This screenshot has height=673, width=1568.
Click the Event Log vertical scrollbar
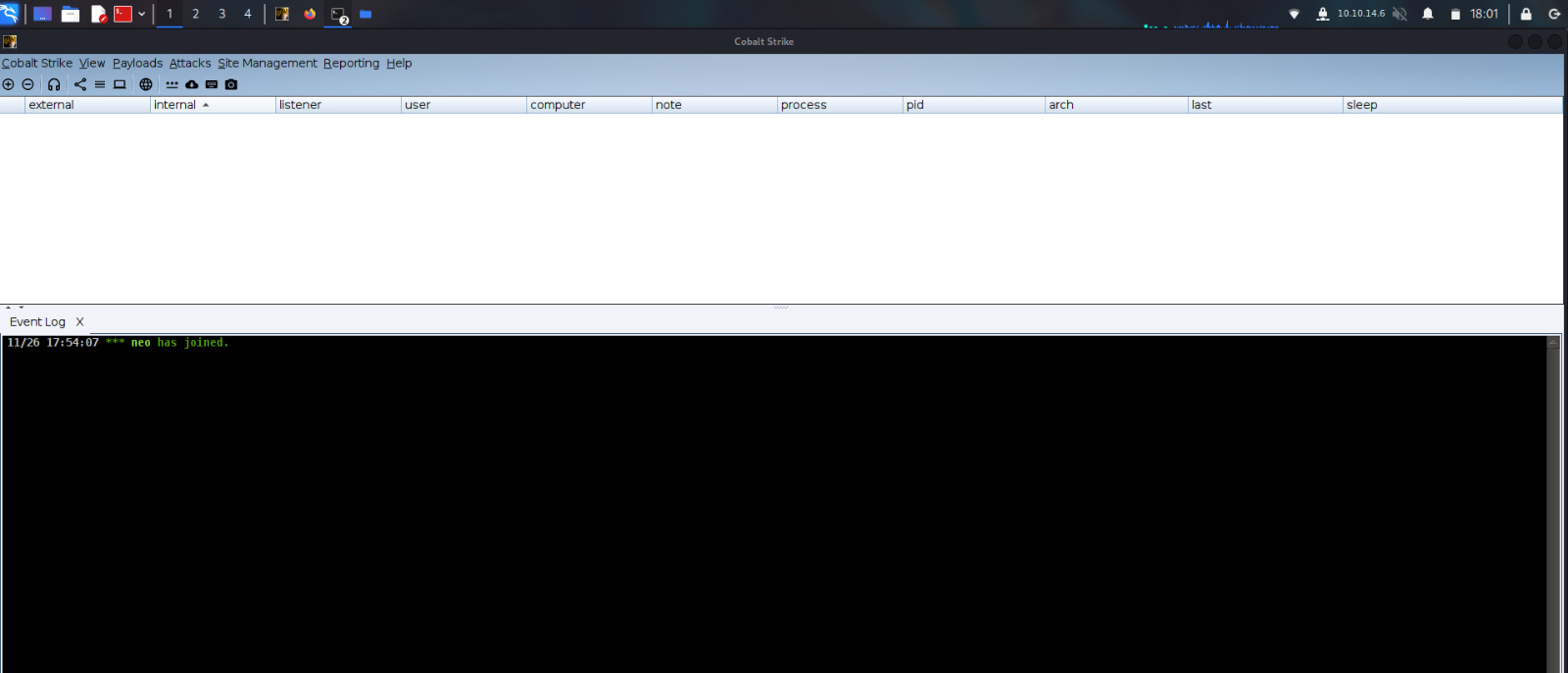point(1553,504)
